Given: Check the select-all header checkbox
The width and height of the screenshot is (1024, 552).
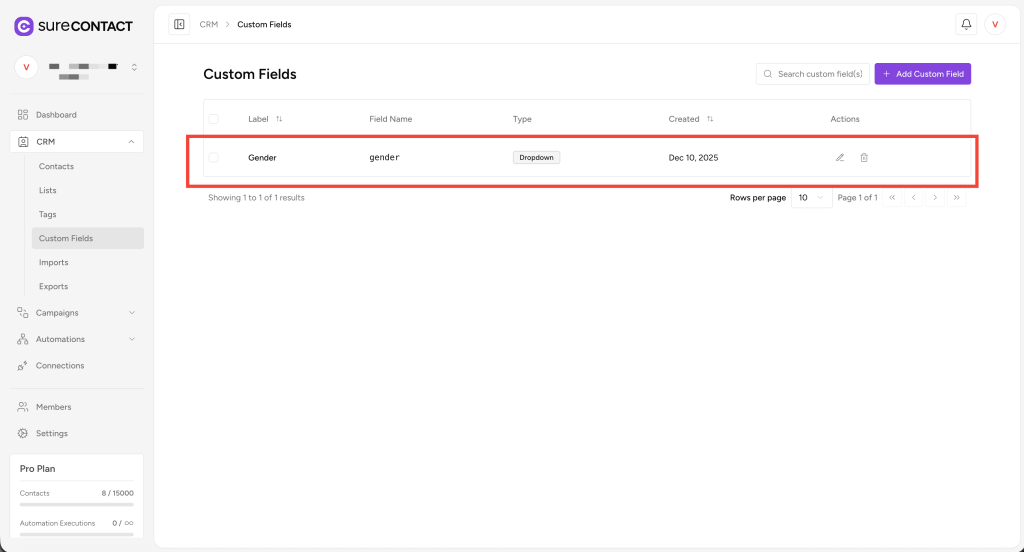Looking at the screenshot, I should click(213, 119).
